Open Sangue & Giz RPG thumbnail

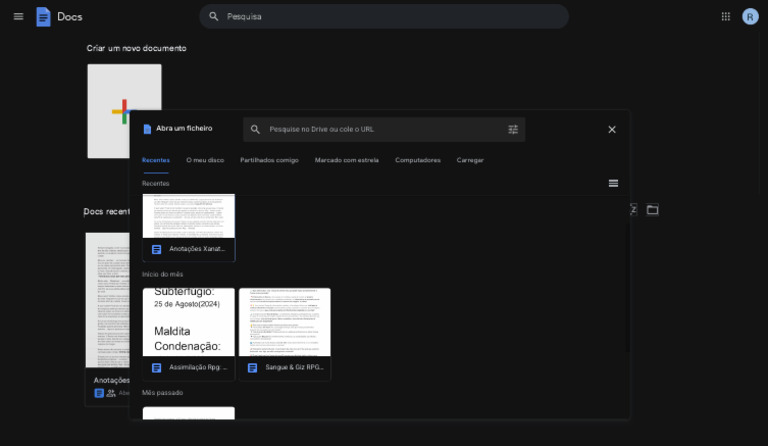point(285,322)
